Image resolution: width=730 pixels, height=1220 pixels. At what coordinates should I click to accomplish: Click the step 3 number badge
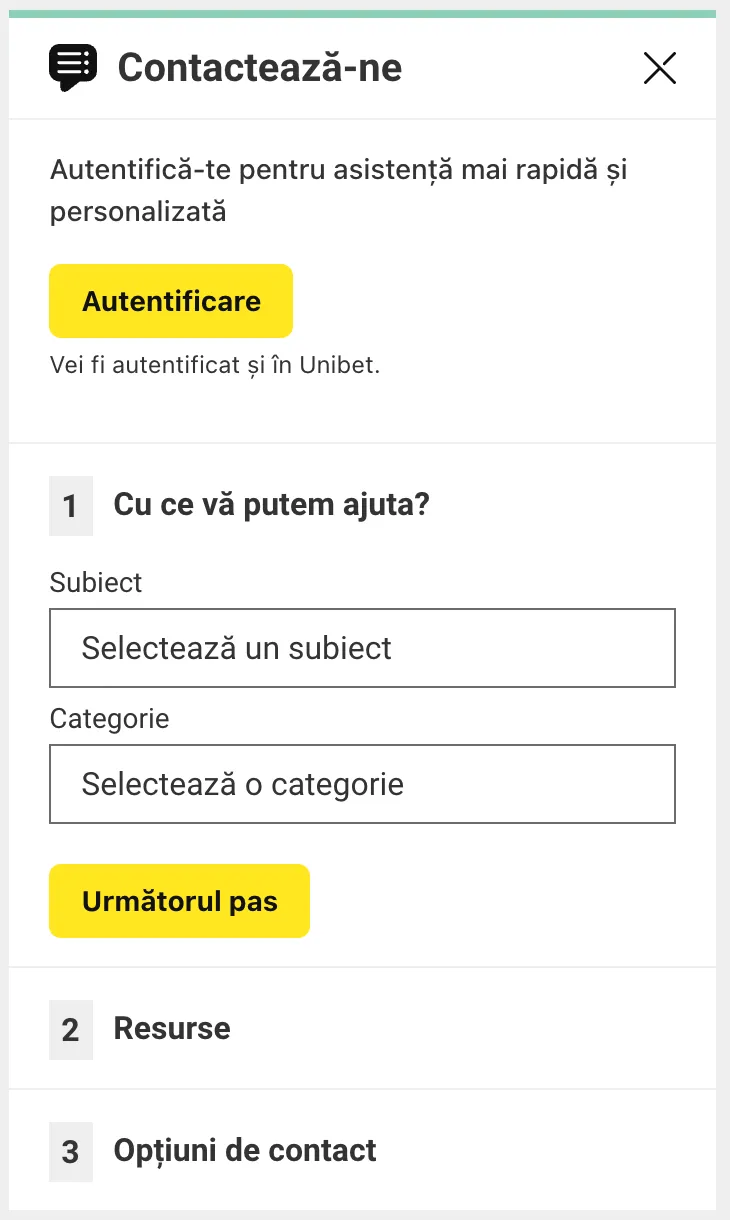pyautogui.click(x=70, y=1151)
